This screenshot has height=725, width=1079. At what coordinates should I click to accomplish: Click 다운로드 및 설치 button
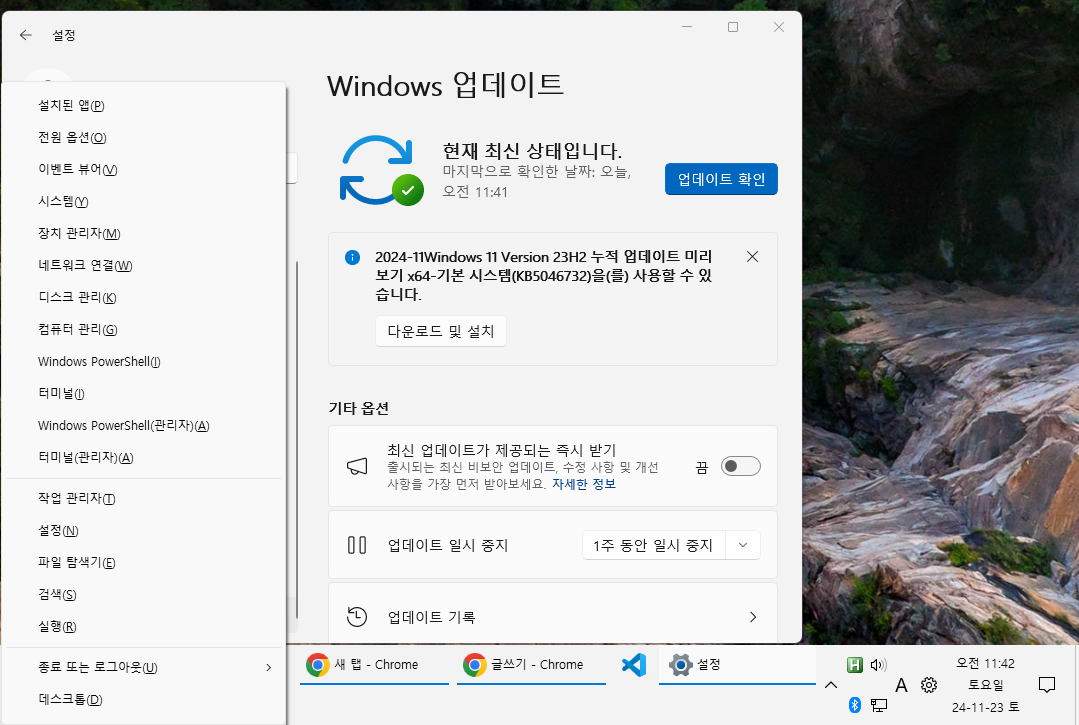click(x=440, y=331)
